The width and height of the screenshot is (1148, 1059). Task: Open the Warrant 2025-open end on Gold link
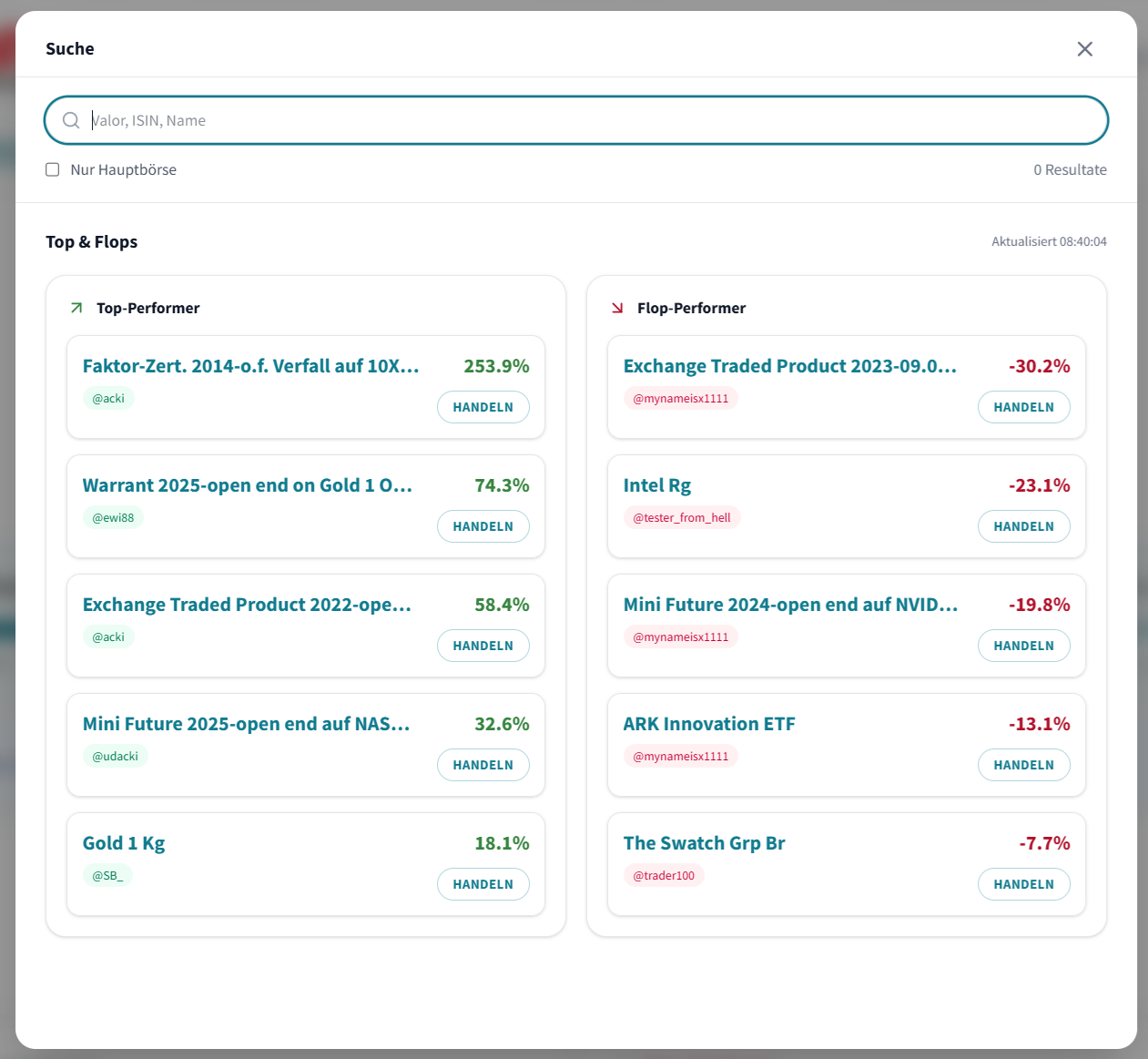click(248, 485)
